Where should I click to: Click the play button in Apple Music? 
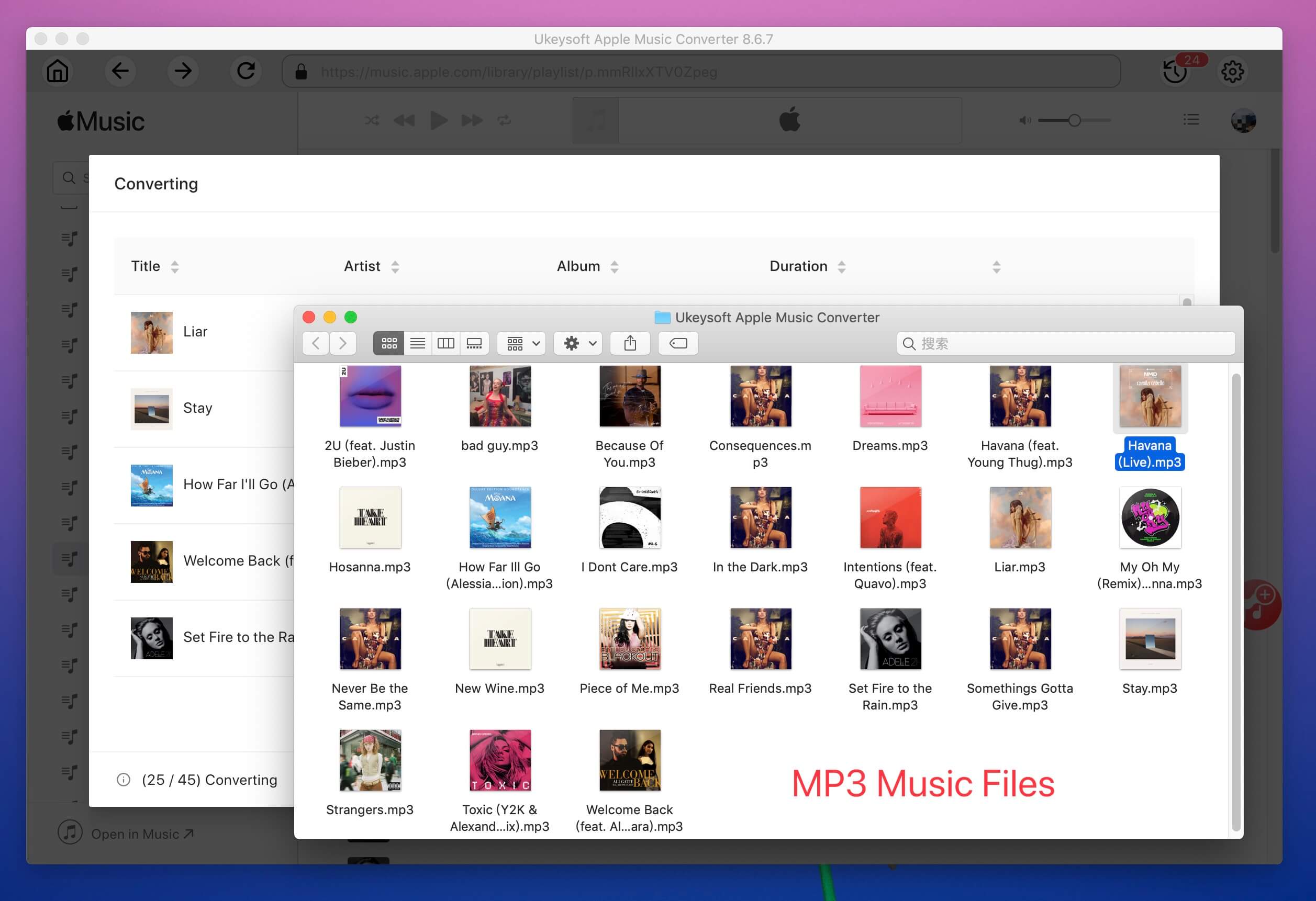[x=437, y=120]
